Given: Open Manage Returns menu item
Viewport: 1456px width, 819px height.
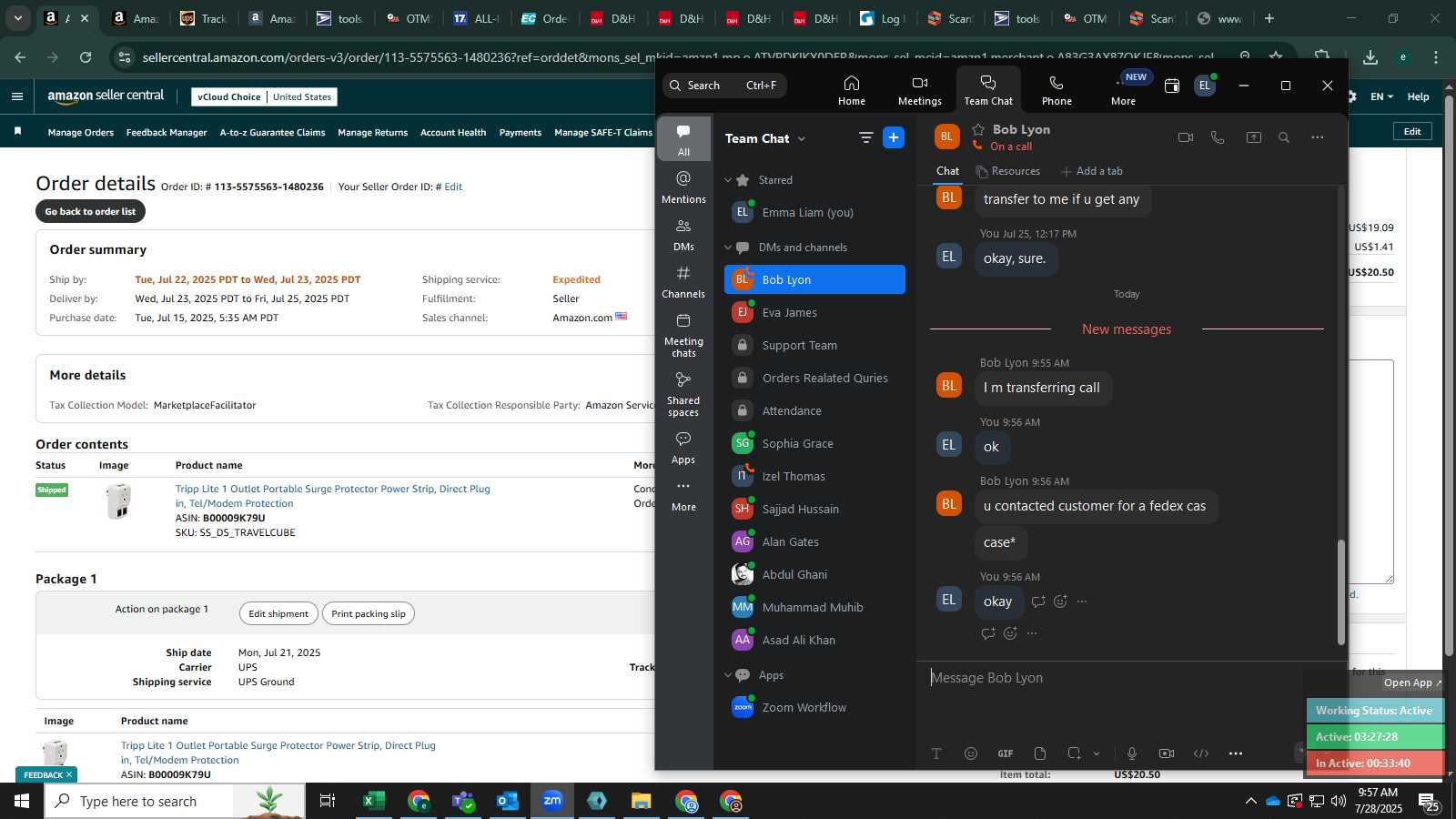Looking at the screenshot, I should click(372, 133).
